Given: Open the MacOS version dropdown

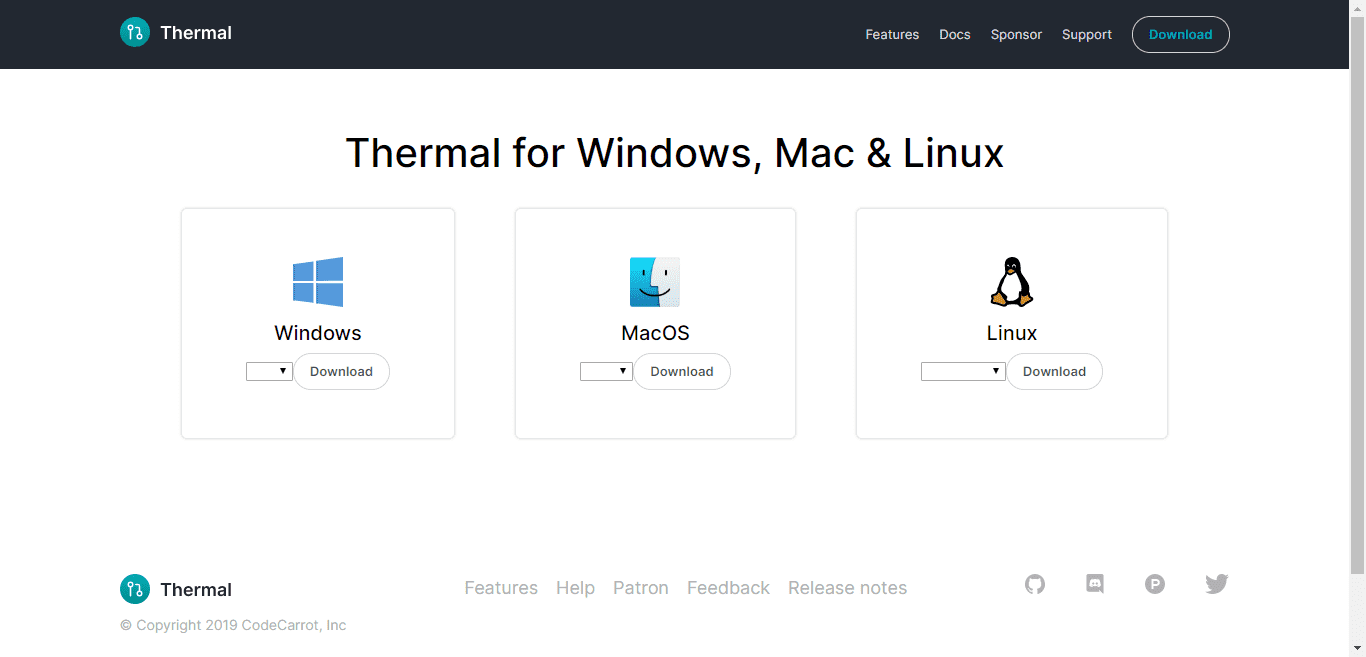Looking at the screenshot, I should point(606,371).
